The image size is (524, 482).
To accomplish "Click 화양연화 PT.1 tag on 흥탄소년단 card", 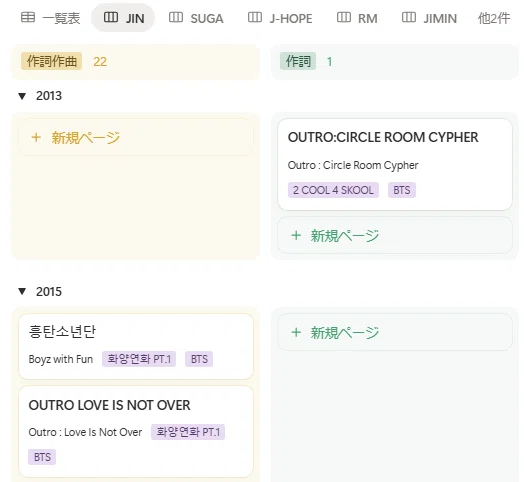I will pos(139,359).
